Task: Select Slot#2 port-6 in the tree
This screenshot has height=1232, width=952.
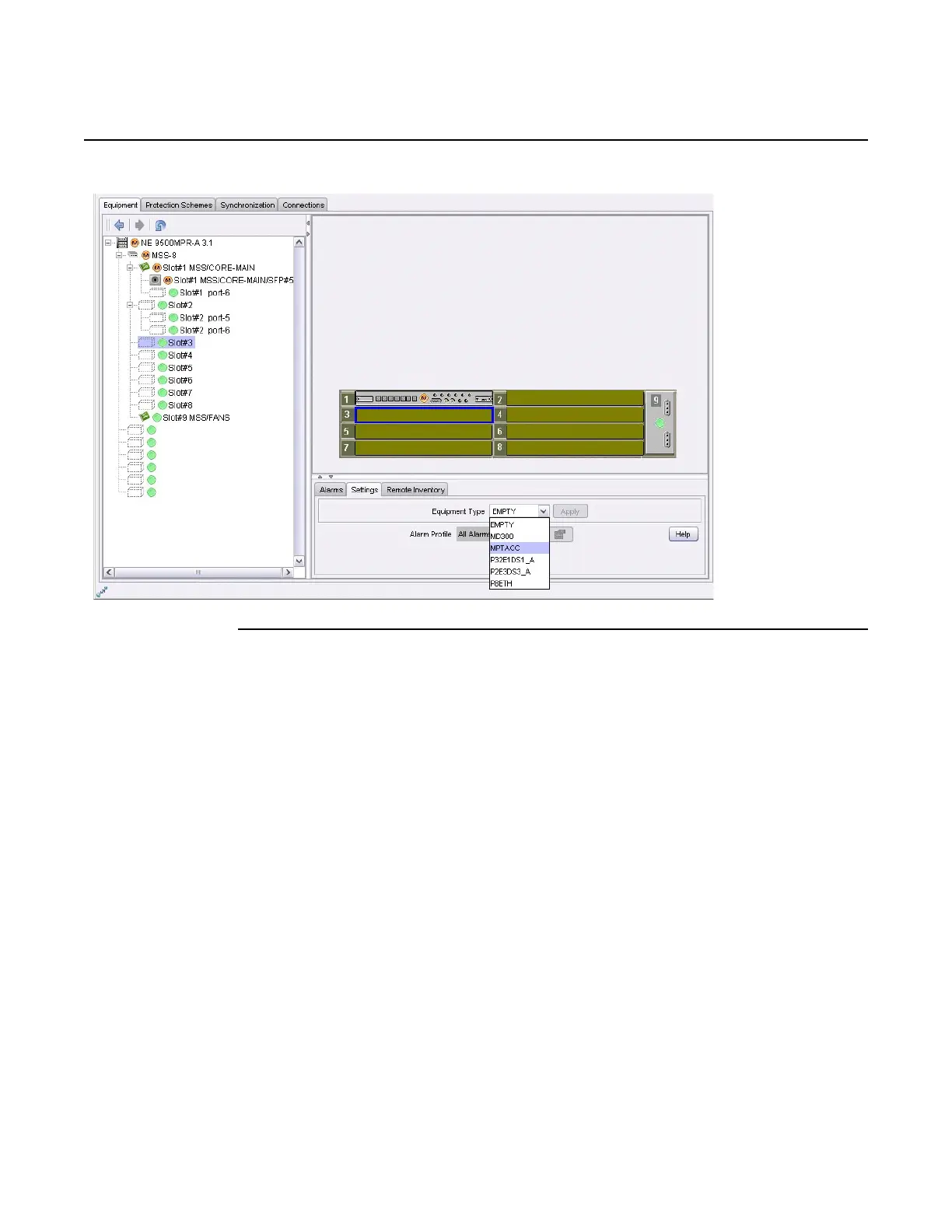Action: pyautogui.click(x=205, y=331)
